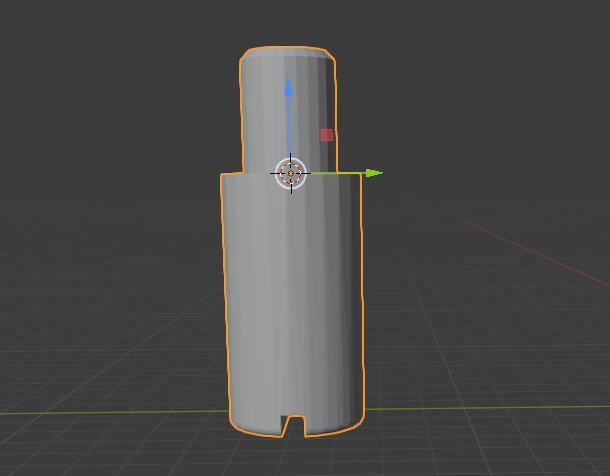The image size is (610, 476).
Task: Click the blue Z-axis gizmo arrow
Action: [x=289, y=87]
